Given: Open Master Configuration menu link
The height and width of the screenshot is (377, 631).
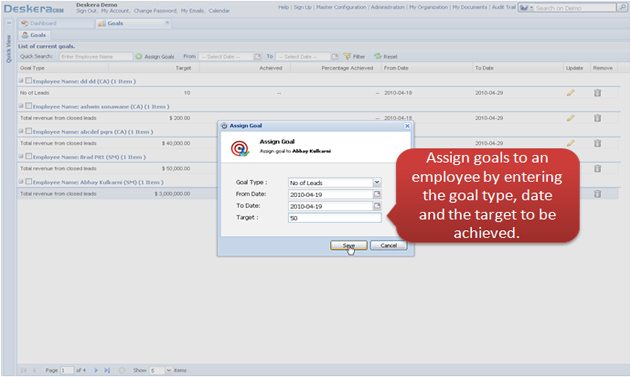Looking at the screenshot, I should click(341, 7).
